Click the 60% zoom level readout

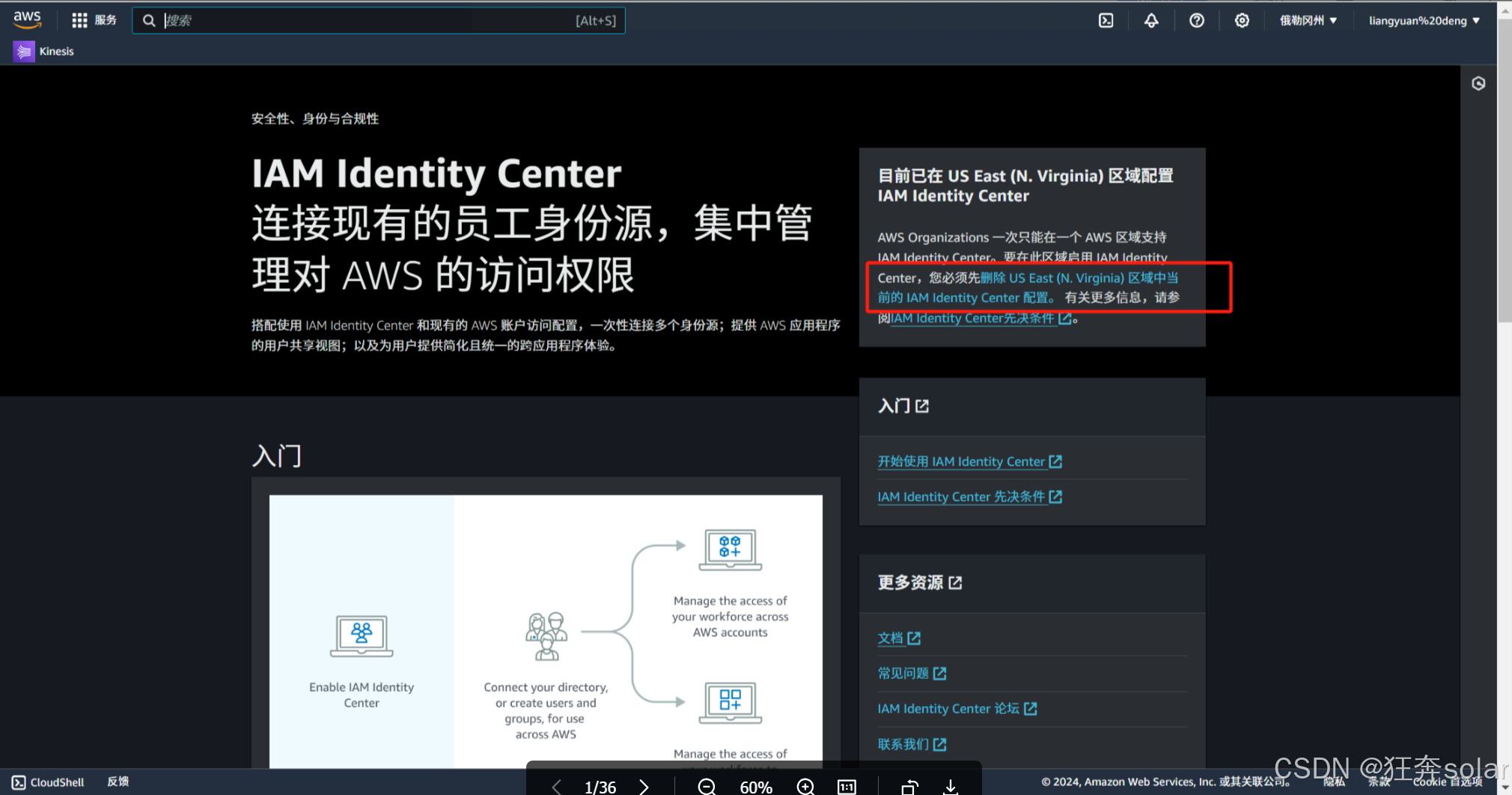[x=756, y=787]
